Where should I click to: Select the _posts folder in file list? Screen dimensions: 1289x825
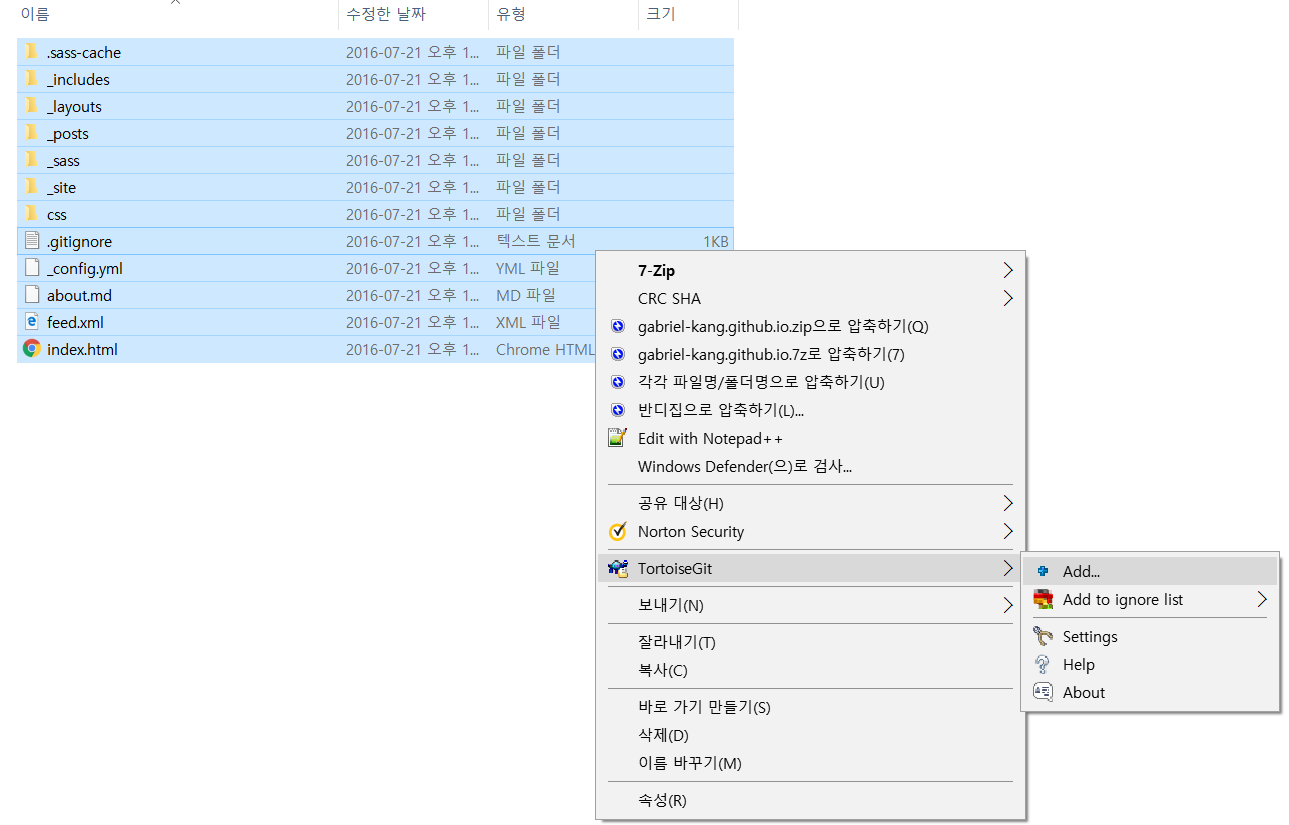click(x=68, y=134)
